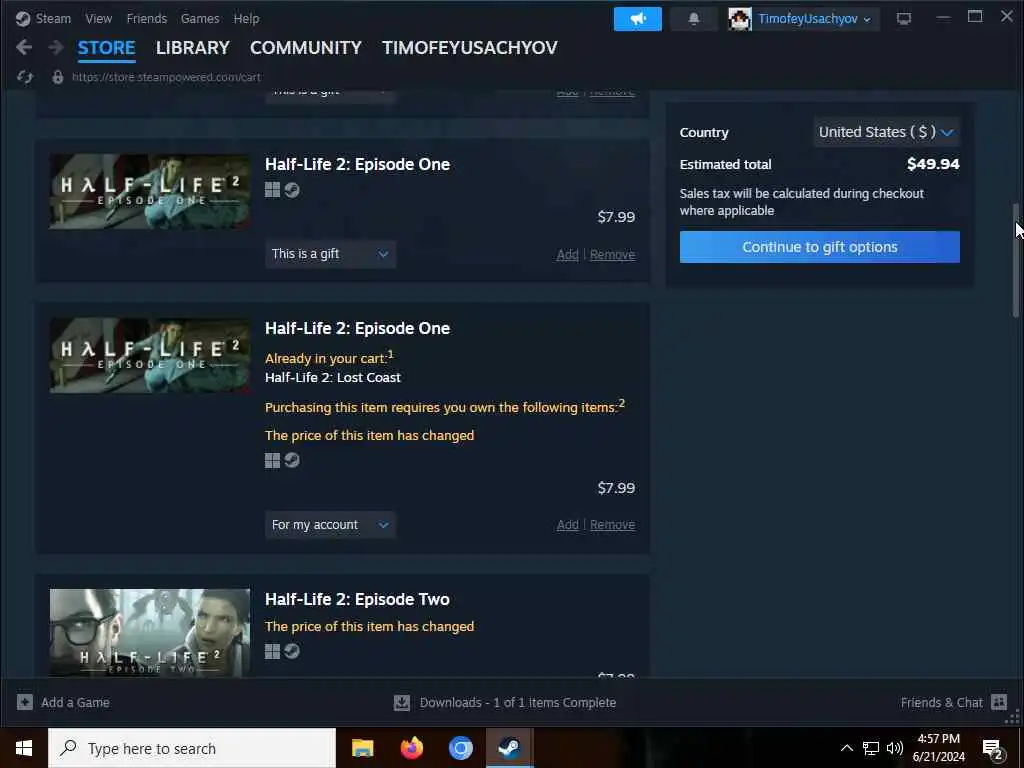Click the '$49.94' estimated total value
Screen dimensions: 1024x768
point(933,164)
